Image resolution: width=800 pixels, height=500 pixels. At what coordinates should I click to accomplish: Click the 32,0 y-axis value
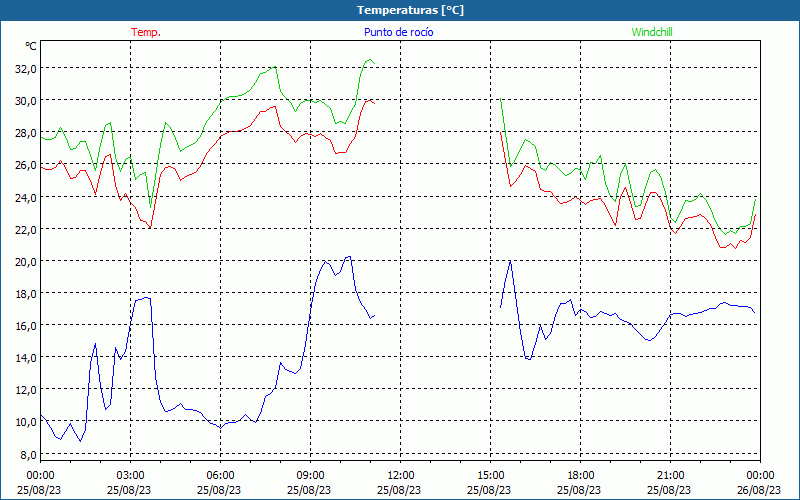pyautogui.click(x=26, y=68)
